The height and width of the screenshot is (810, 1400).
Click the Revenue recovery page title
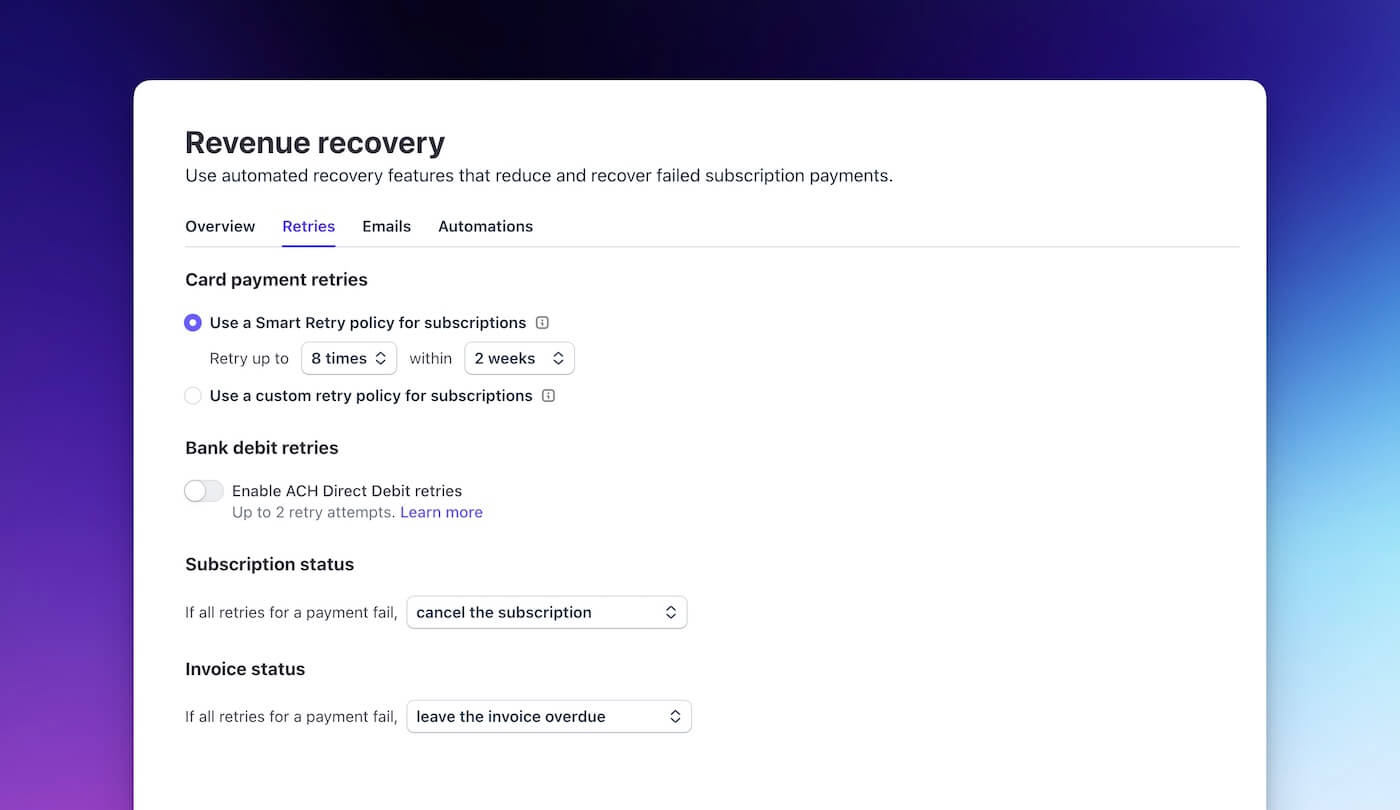pos(314,142)
